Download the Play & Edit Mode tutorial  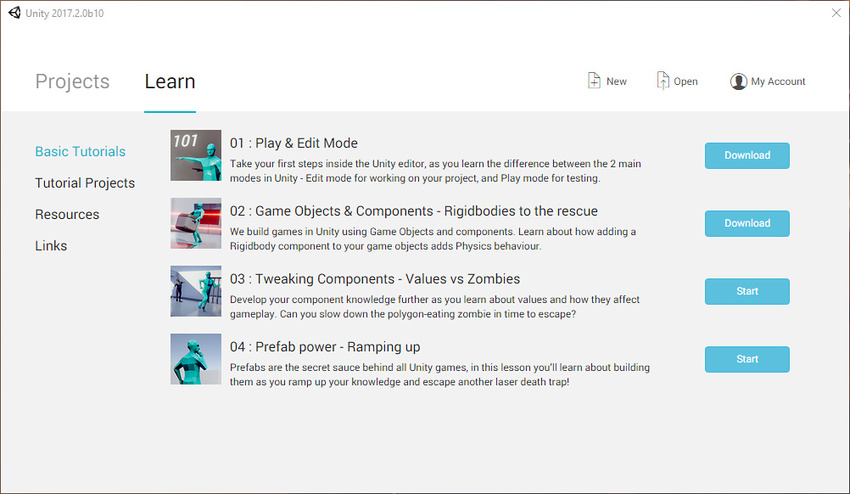(747, 156)
